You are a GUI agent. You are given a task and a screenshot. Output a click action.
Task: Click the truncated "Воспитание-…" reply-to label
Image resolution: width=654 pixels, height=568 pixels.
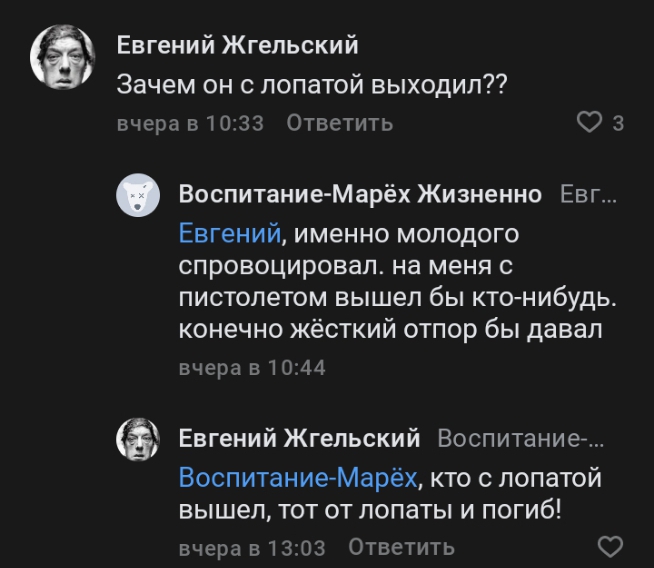(521, 438)
